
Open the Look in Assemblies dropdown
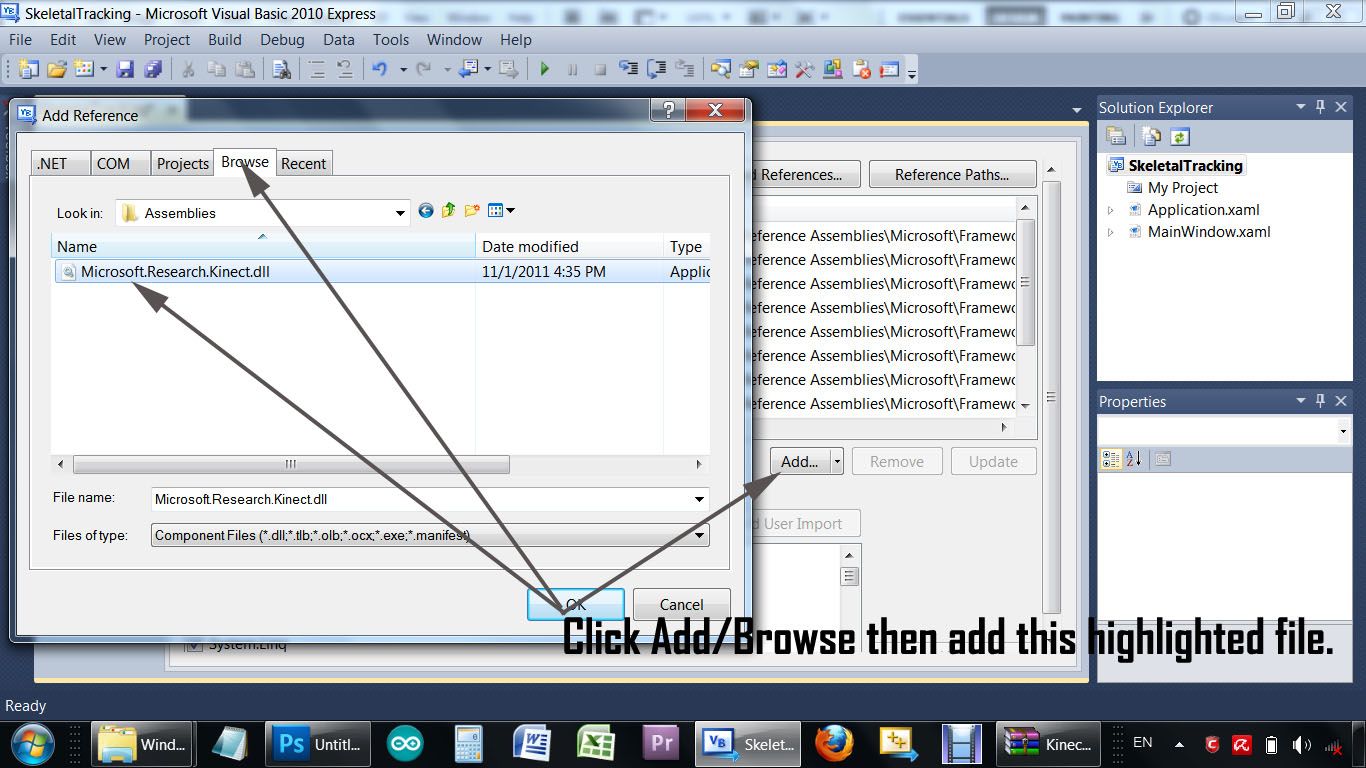tap(398, 212)
